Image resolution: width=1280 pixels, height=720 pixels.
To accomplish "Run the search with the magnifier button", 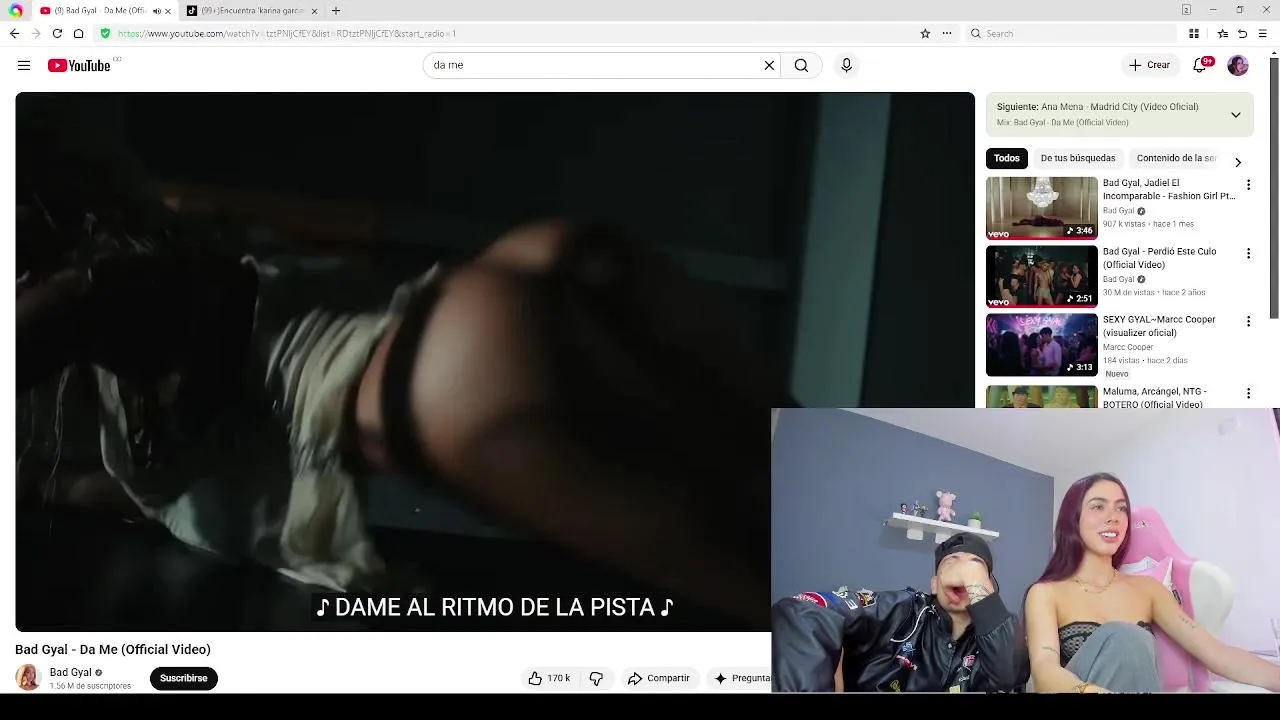I will pyautogui.click(x=801, y=65).
